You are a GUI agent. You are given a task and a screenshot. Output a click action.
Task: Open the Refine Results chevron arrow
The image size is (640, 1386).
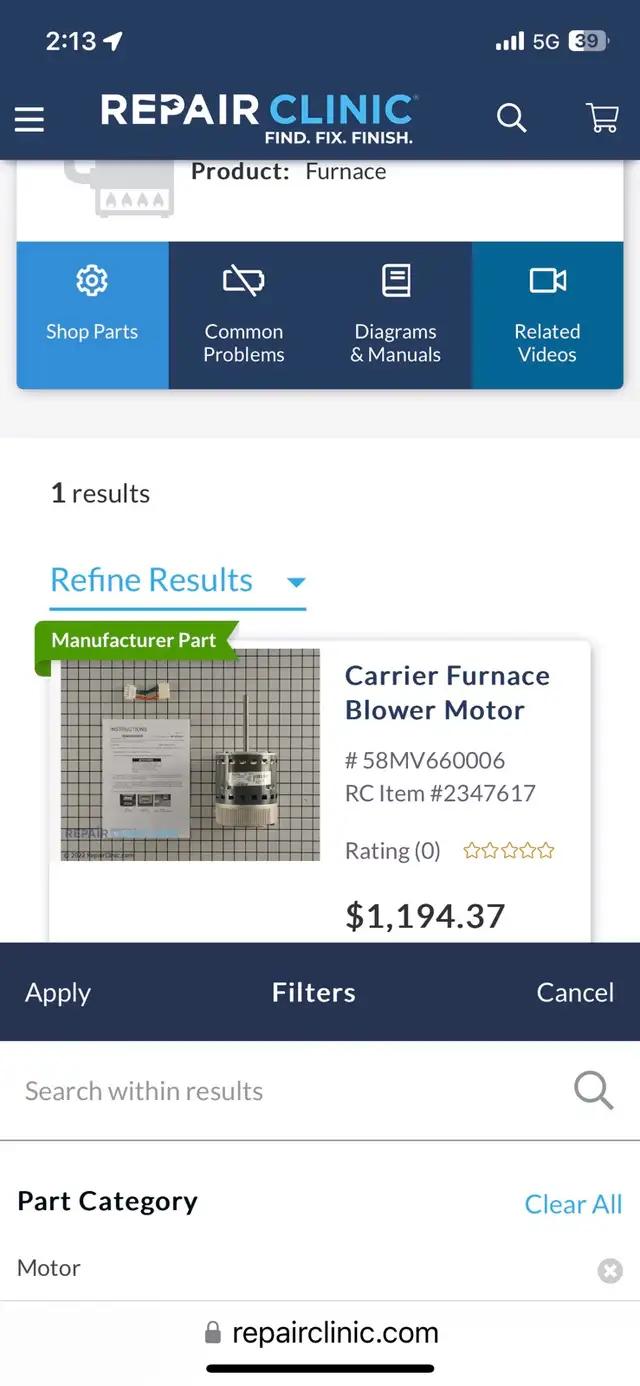coord(295,581)
